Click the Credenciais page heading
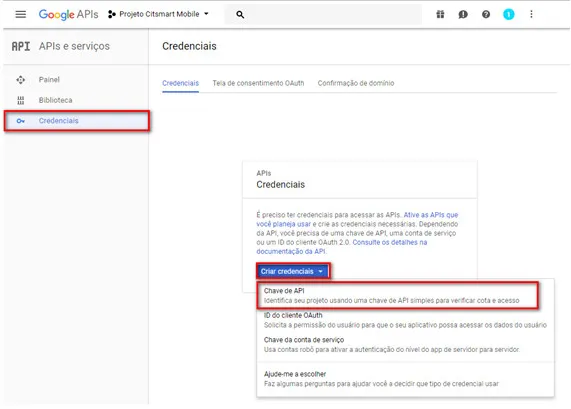This screenshot has height=409, width=571. point(189,46)
